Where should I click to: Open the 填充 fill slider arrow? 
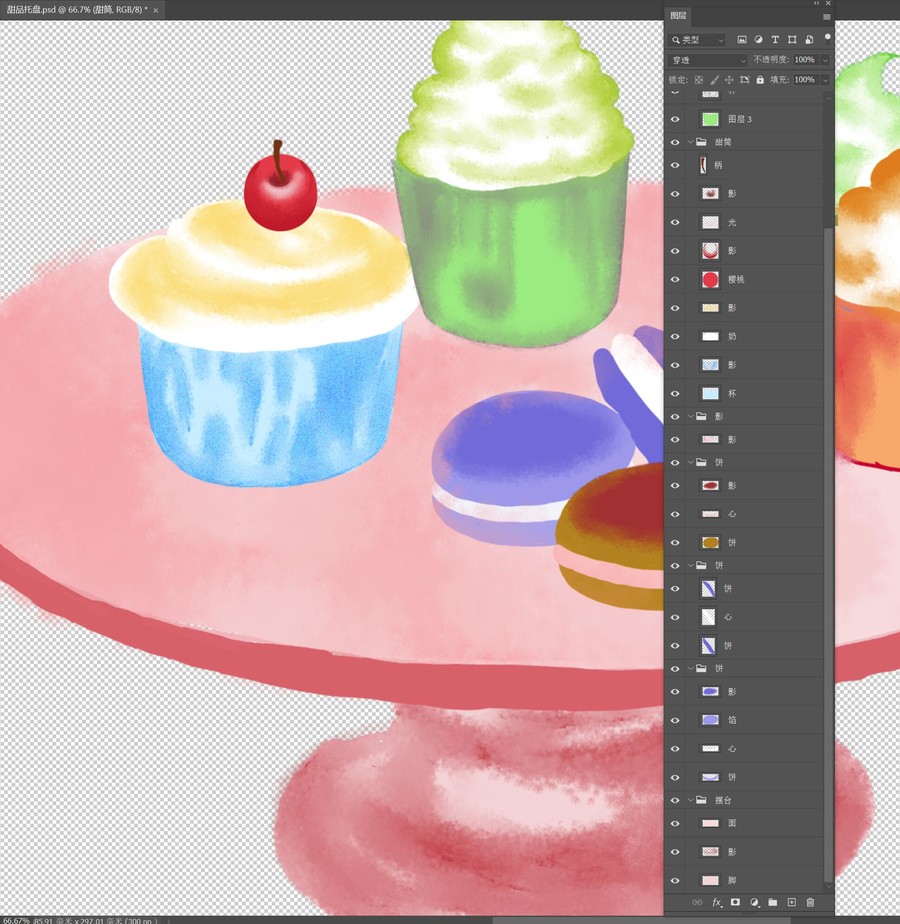point(825,80)
